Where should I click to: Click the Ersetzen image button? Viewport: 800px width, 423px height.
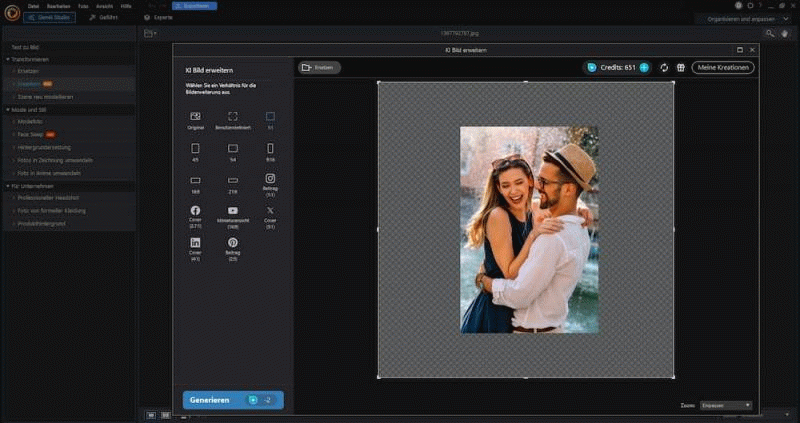[319, 67]
